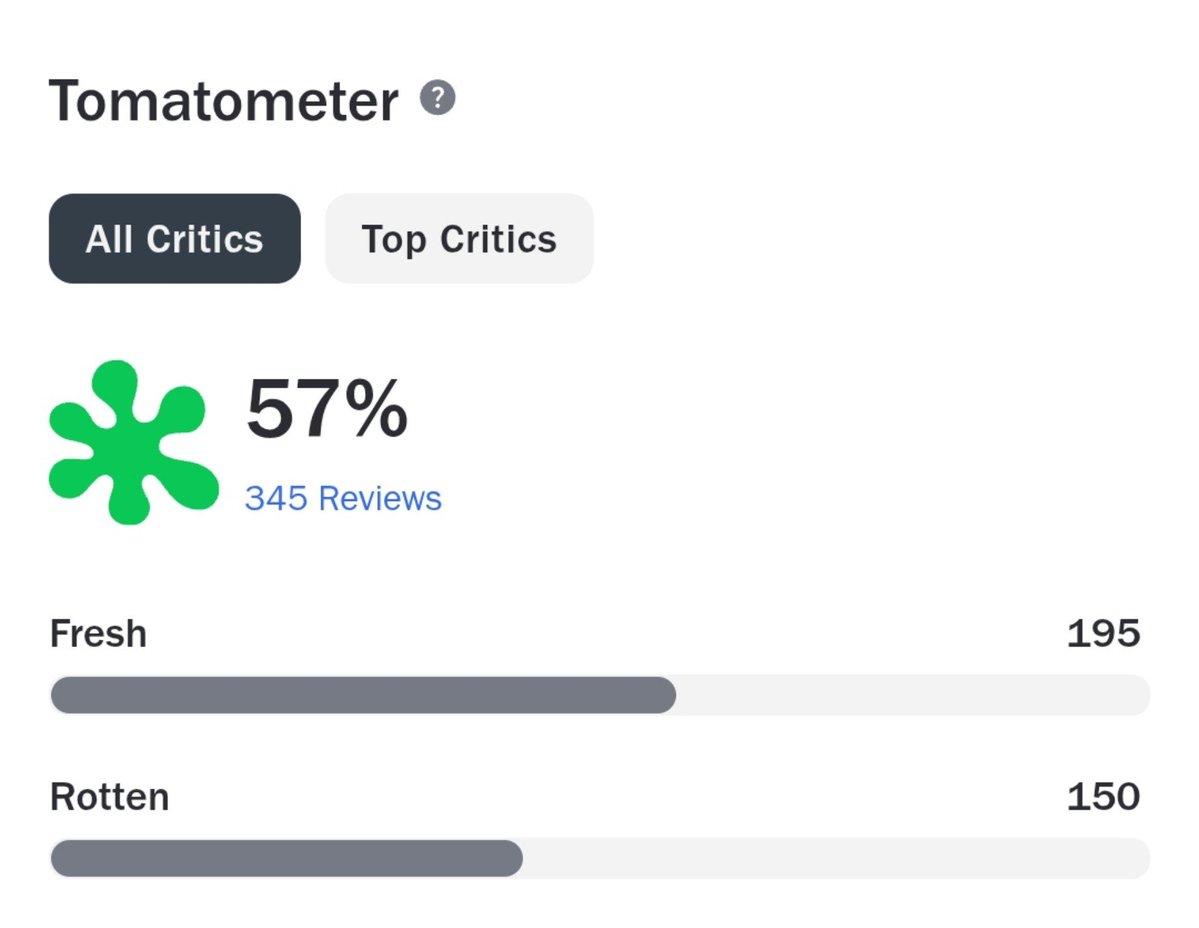The height and width of the screenshot is (928, 1199).
Task: Click the Fresh count 195
Action: pyautogui.click(x=1103, y=634)
